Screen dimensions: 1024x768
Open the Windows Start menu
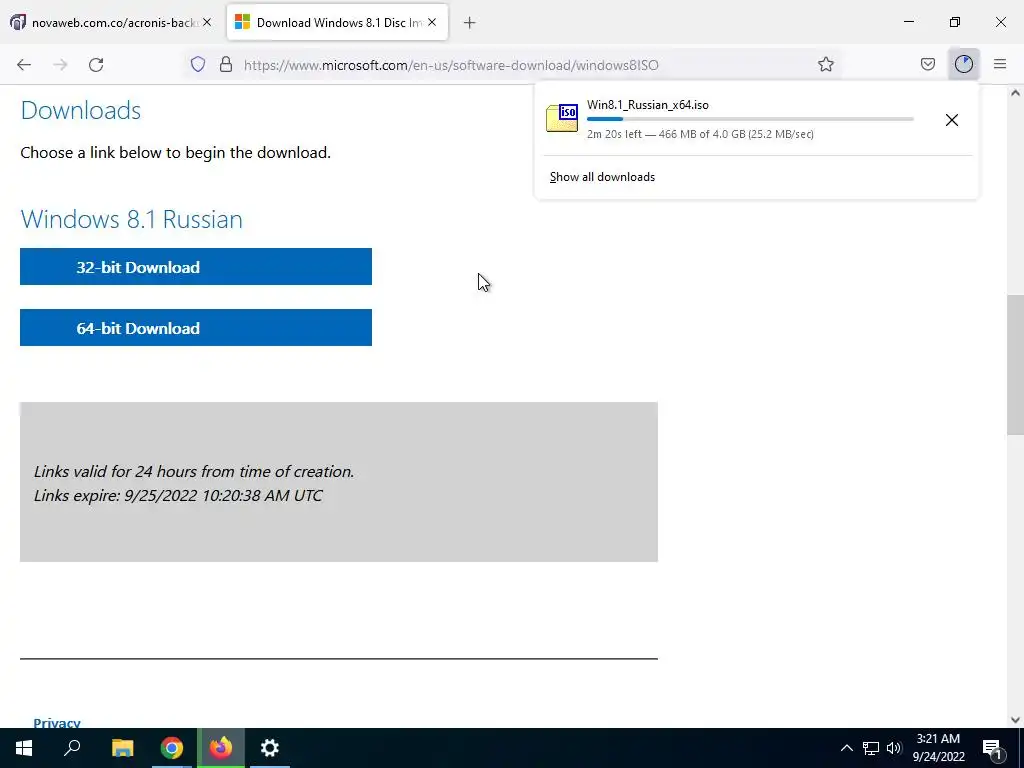pyautogui.click(x=24, y=748)
